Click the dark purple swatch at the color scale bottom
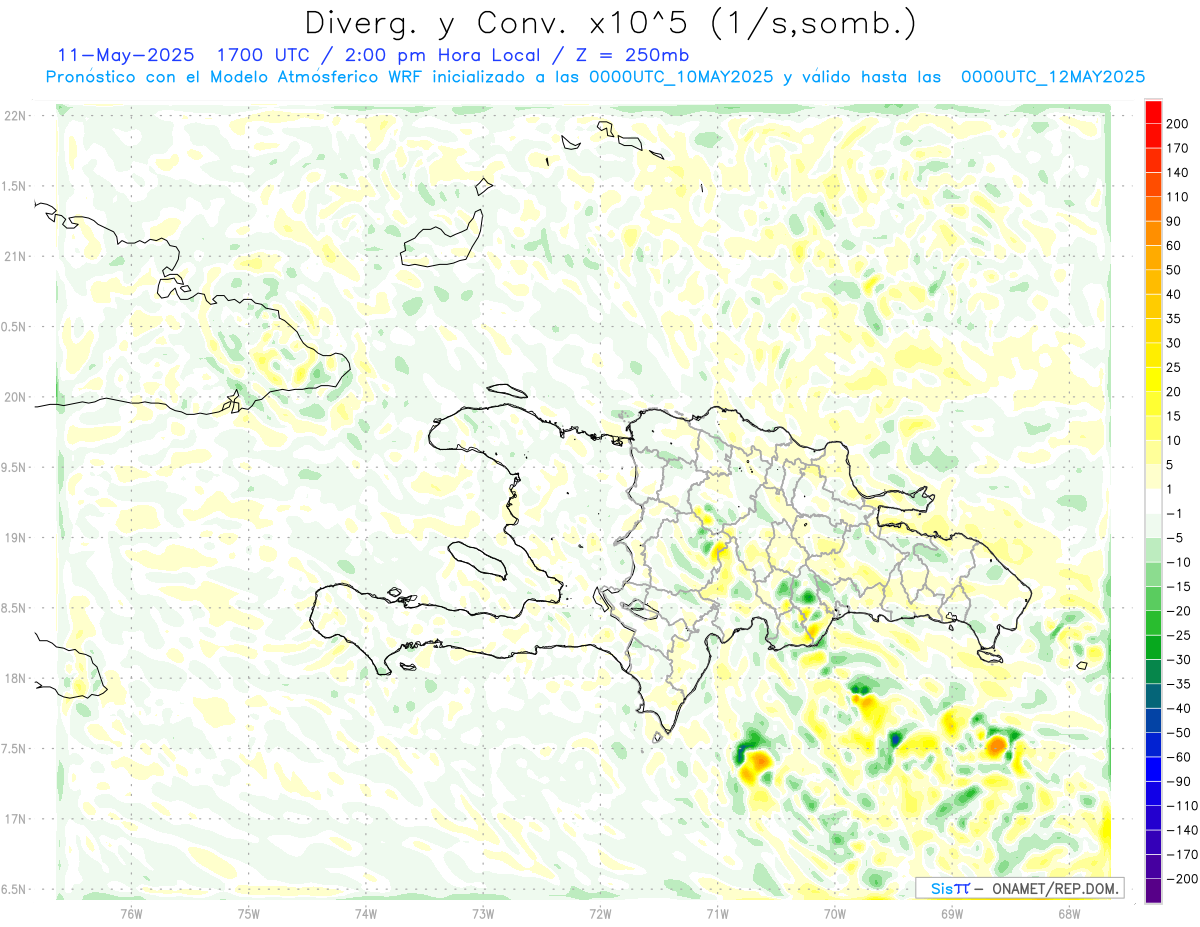This screenshot has height=927, width=1200. coord(1153,891)
